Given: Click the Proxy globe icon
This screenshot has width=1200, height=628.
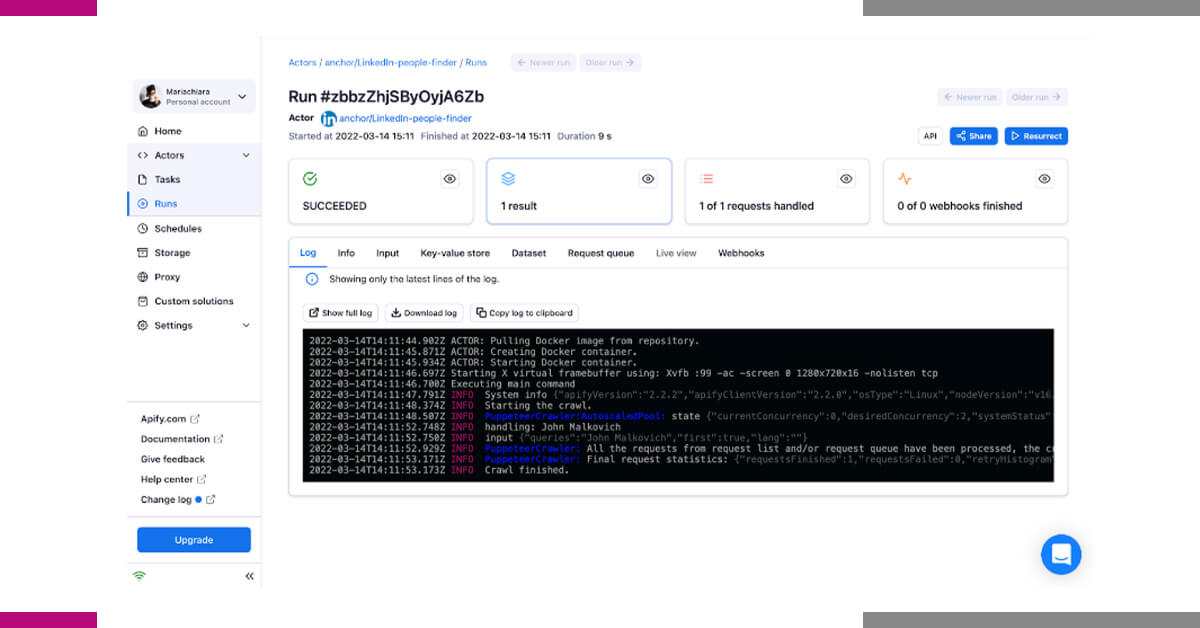Looking at the screenshot, I should coord(143,277).
